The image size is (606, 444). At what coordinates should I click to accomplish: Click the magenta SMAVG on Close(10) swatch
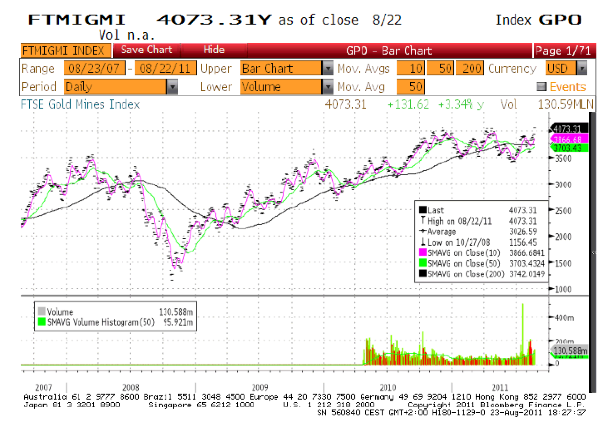point(422,252)
